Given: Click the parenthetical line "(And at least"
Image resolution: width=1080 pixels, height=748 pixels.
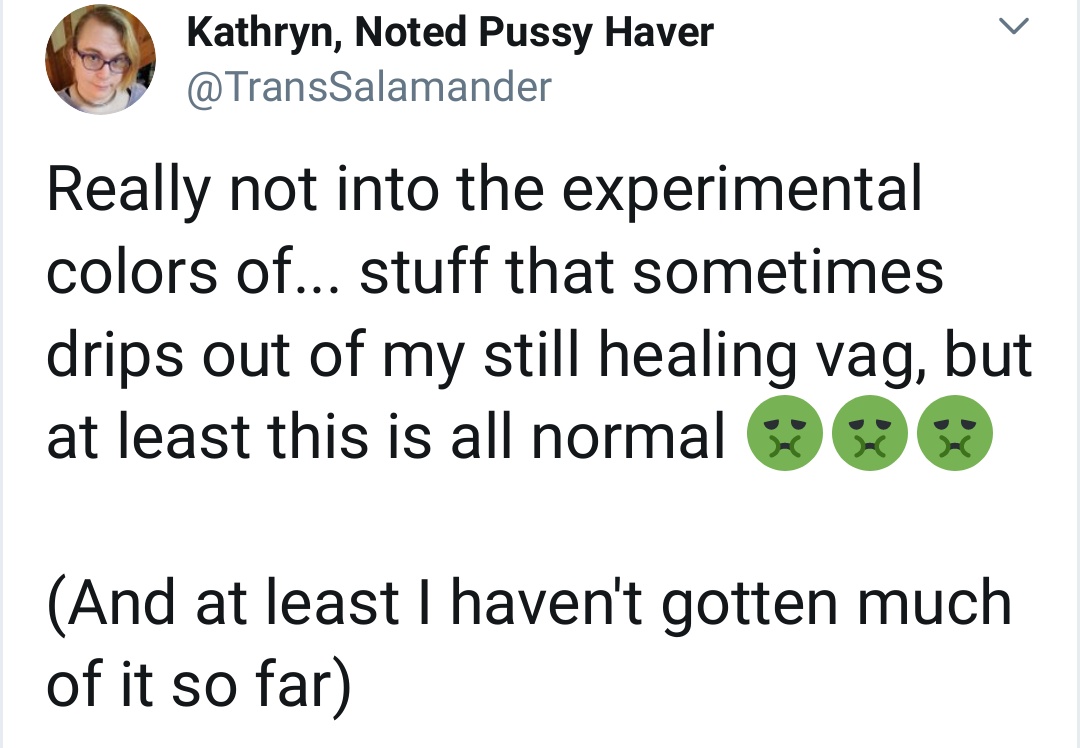Looking at the screenshot, I should pyautogui.click(x=529, y=602).
